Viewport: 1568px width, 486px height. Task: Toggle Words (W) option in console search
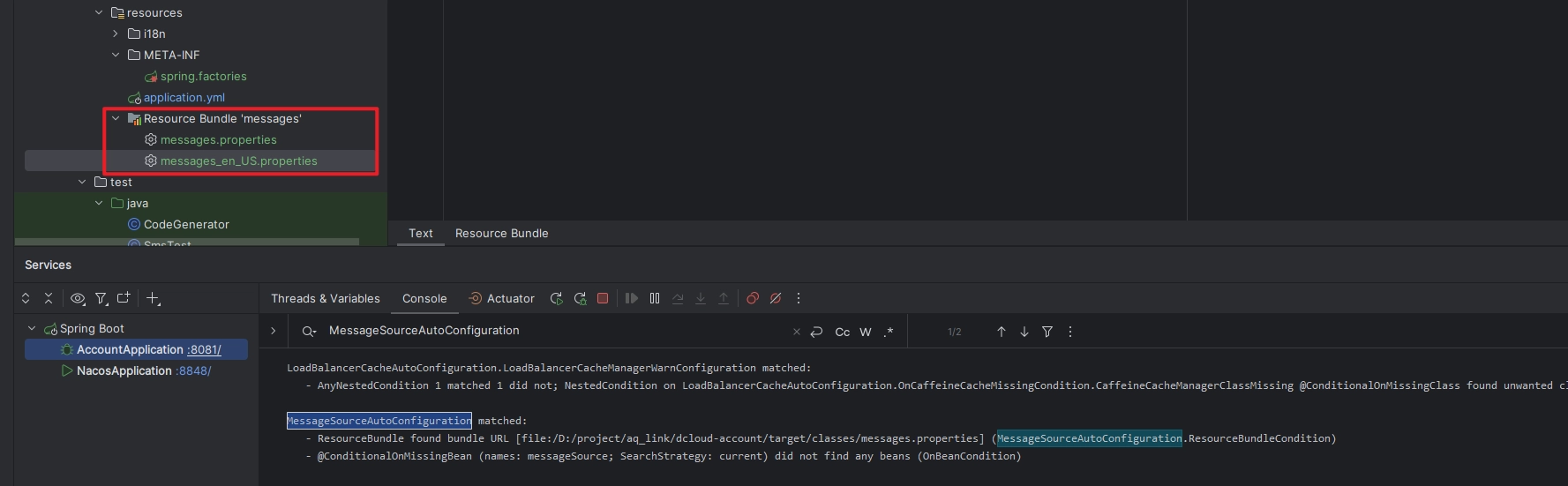coord(866,332)
